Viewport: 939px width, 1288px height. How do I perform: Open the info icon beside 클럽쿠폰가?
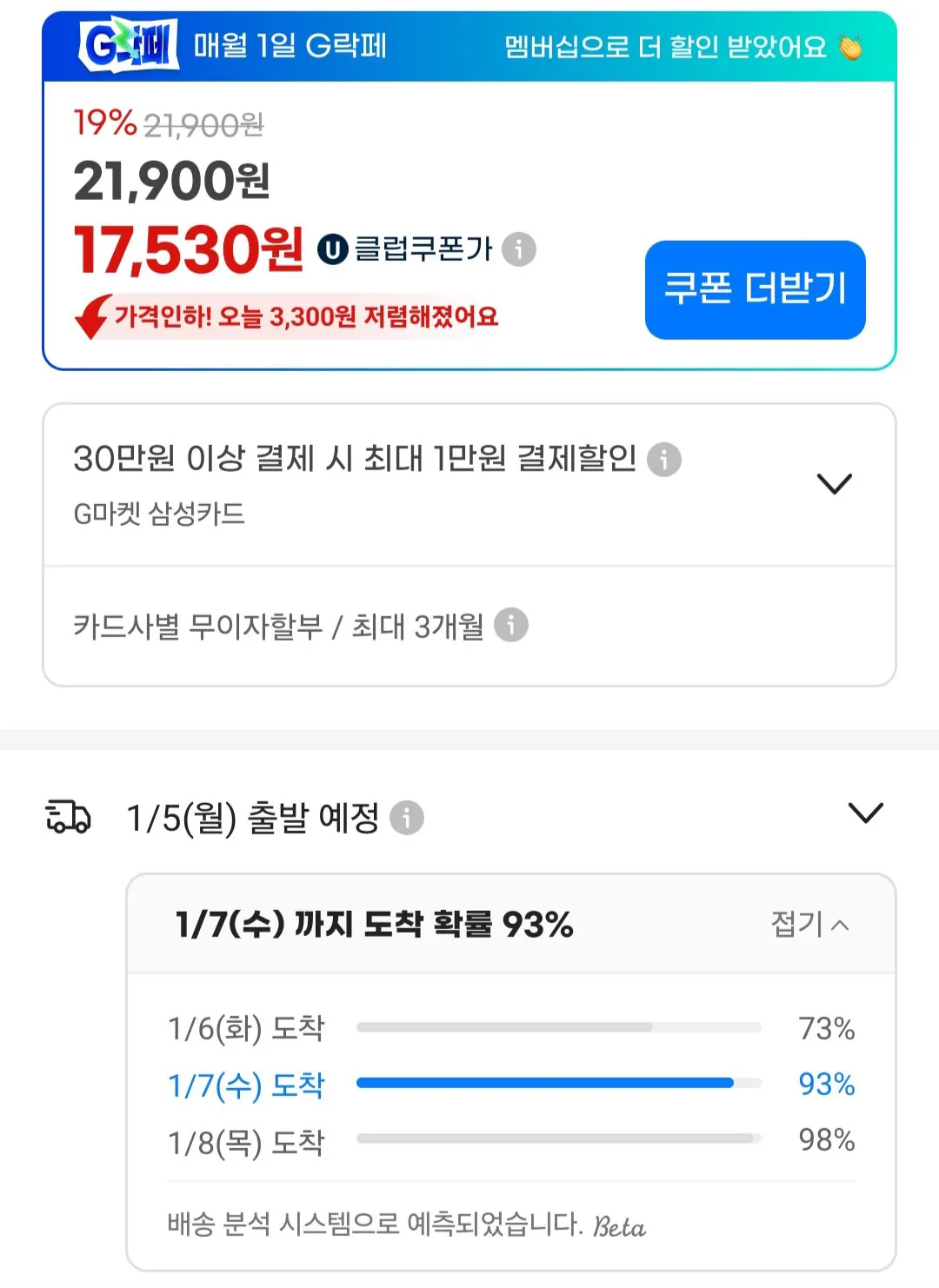pyautogui.click(x=520, y=251)
